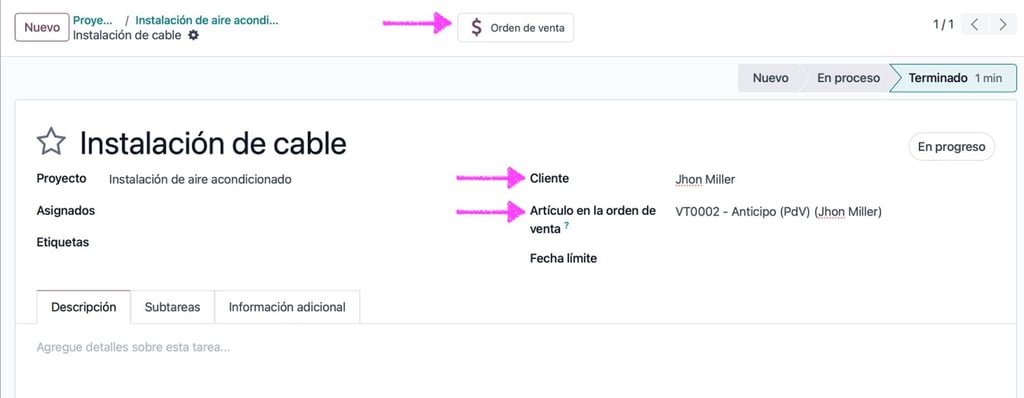Mark task as favorite with star icon
The image size is (1024, 398).
[51, 142]
